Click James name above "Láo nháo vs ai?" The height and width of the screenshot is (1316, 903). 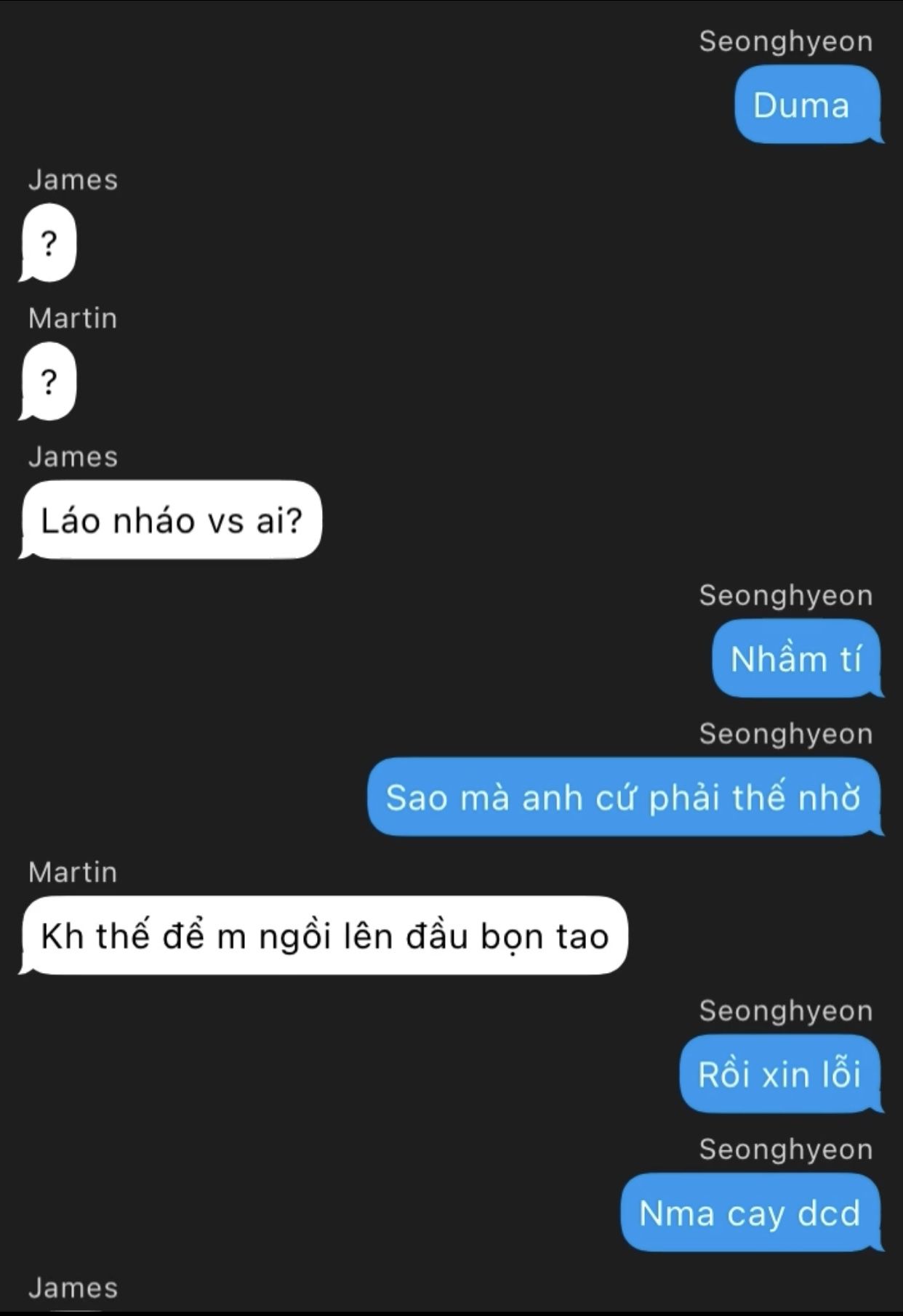[x=73, y=456]
